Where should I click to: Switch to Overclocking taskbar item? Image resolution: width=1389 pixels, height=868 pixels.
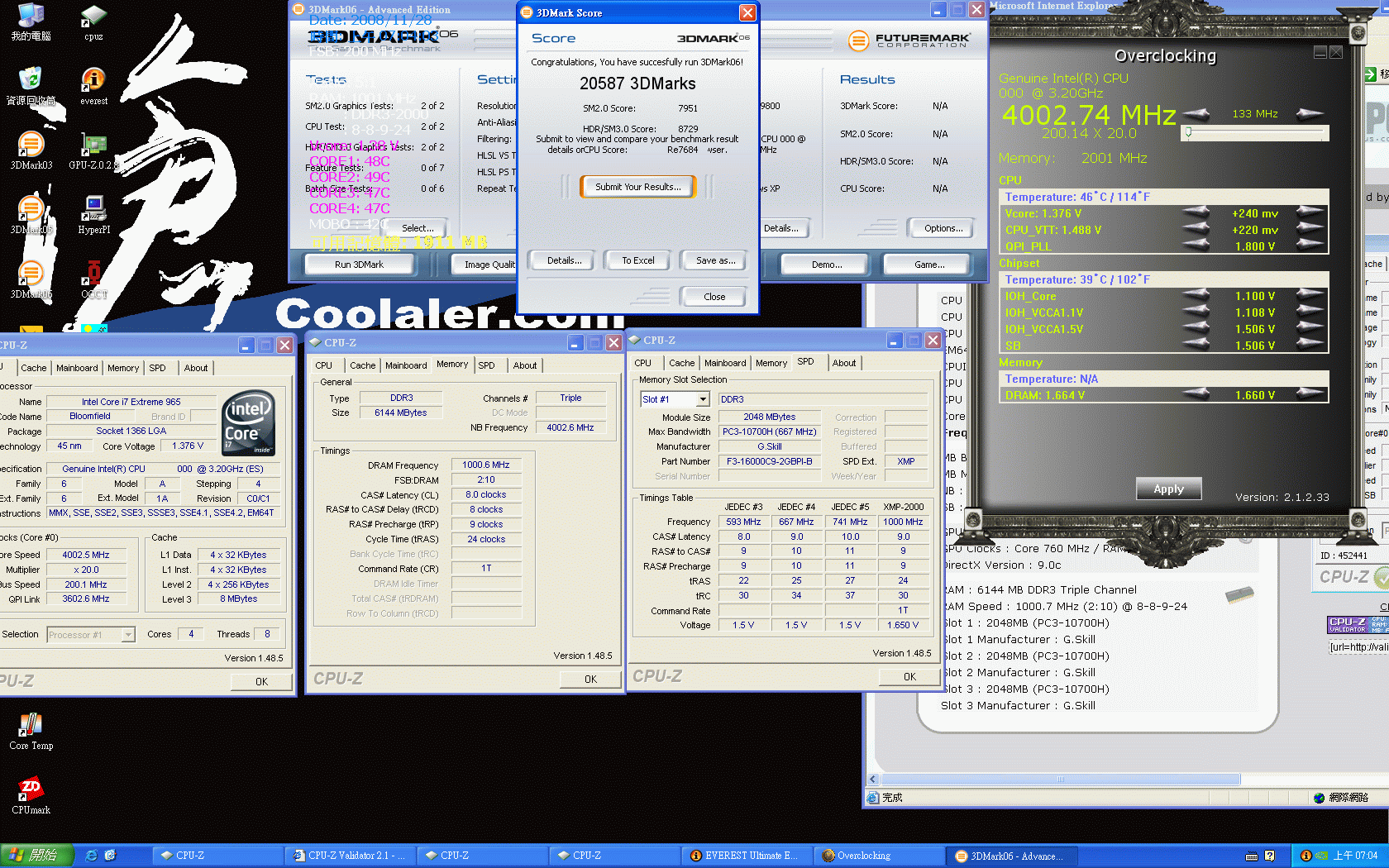[x=879, y=856]
